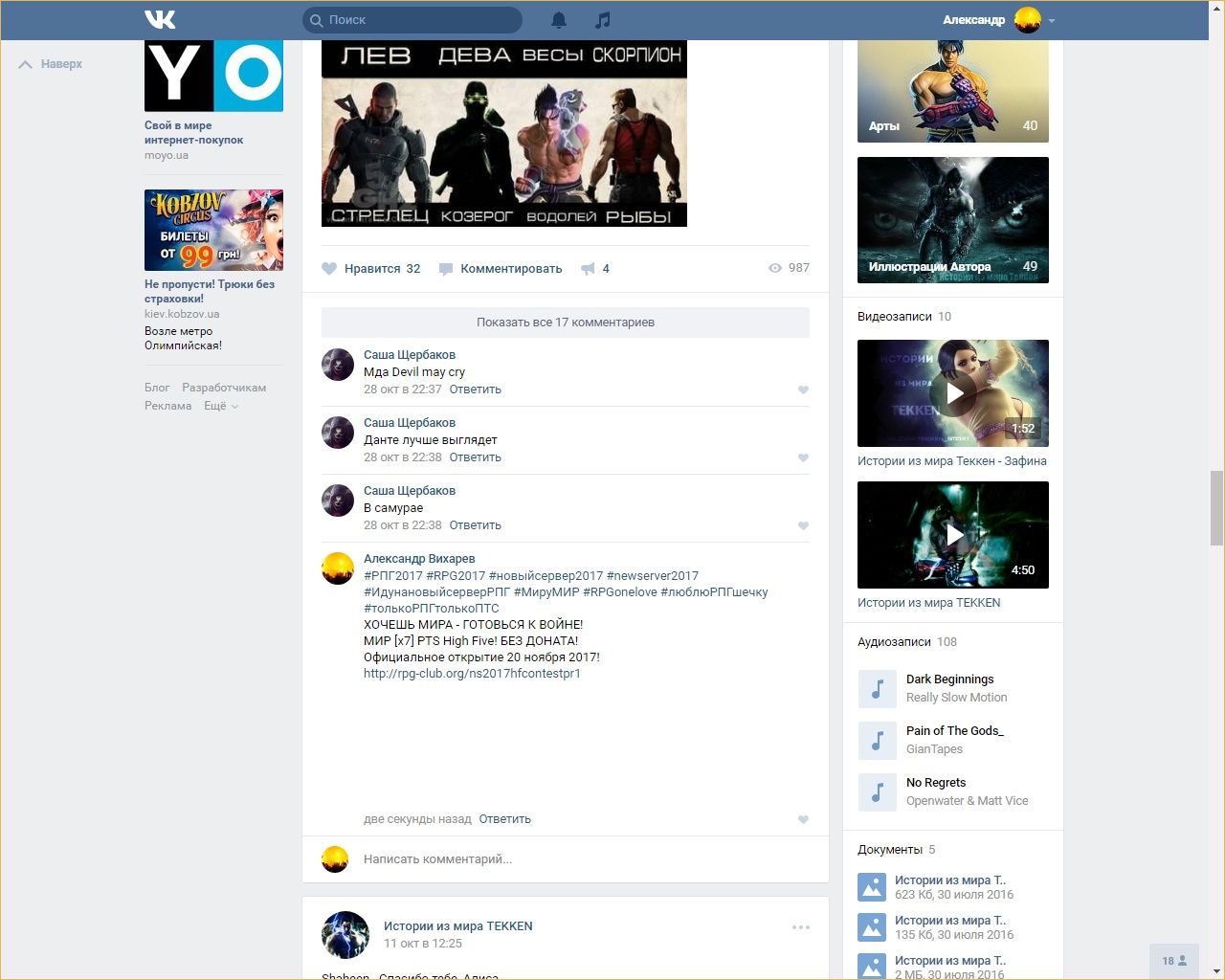
Task: Like the 'Данте лучше выглядет' comment
Action: click(803, 457)
